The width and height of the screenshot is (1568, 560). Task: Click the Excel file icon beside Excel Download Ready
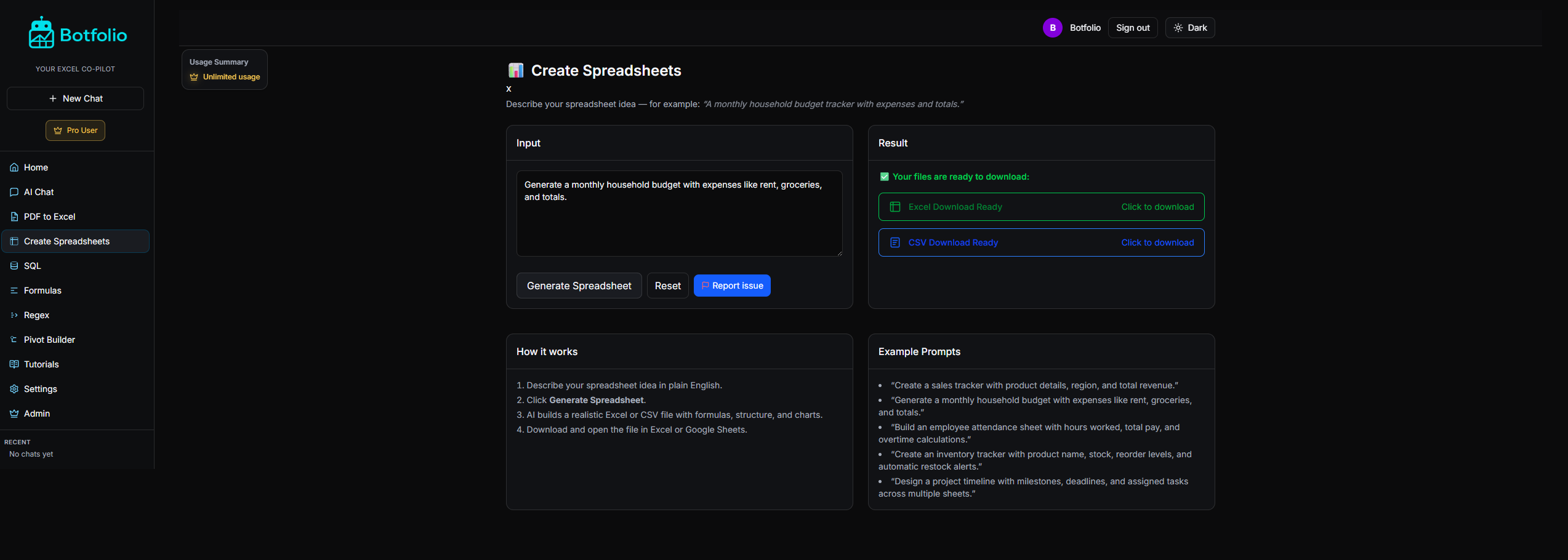click(x=894, y=207)
